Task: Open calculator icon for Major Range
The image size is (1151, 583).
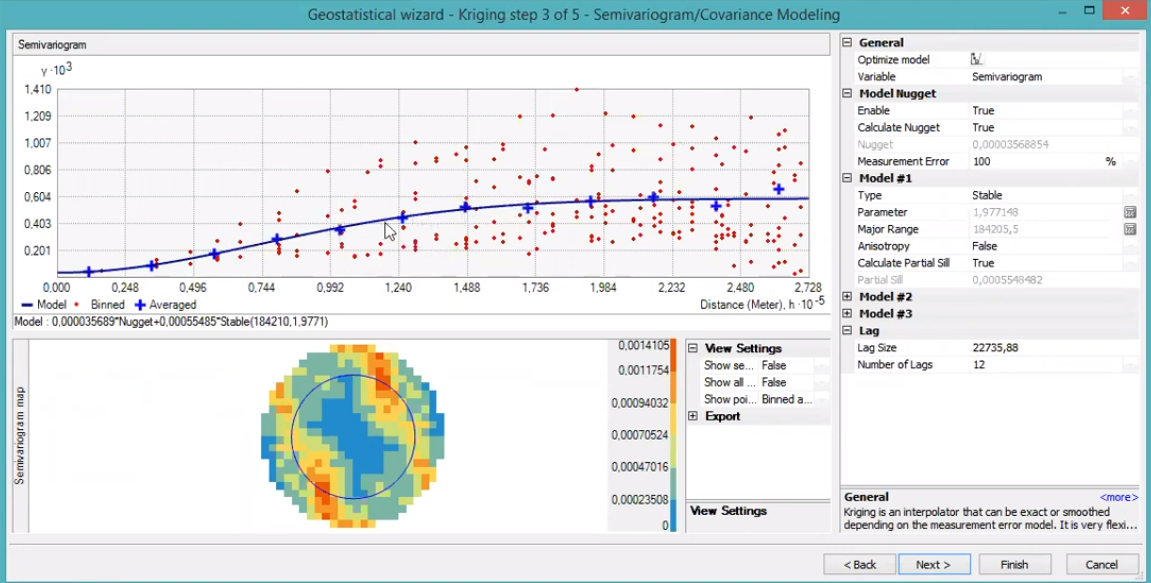Action: pos(1129,229)
